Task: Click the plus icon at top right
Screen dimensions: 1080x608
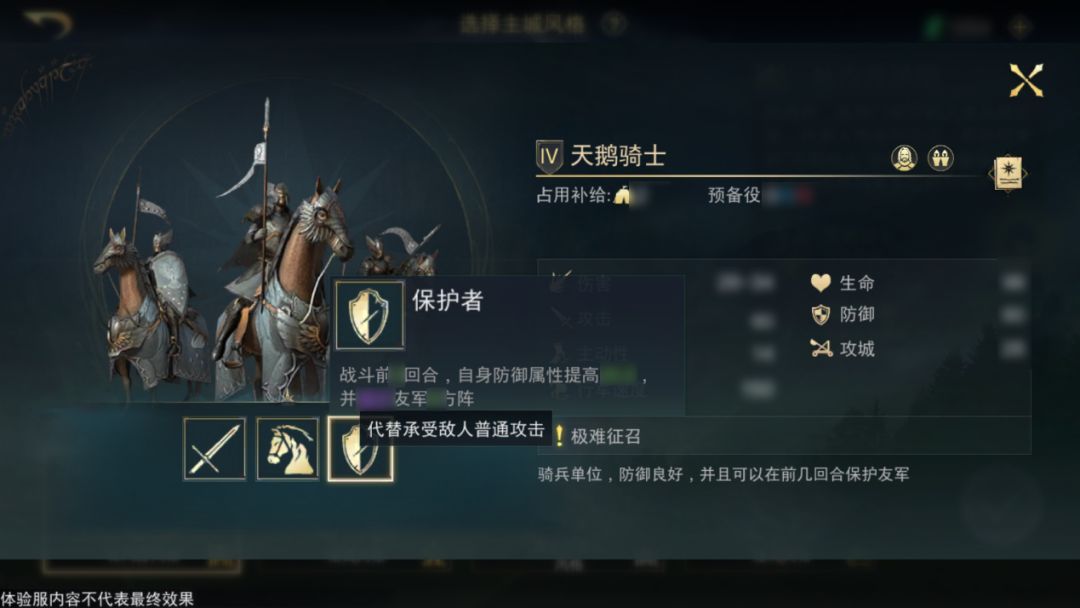Action: (1019, 27)
